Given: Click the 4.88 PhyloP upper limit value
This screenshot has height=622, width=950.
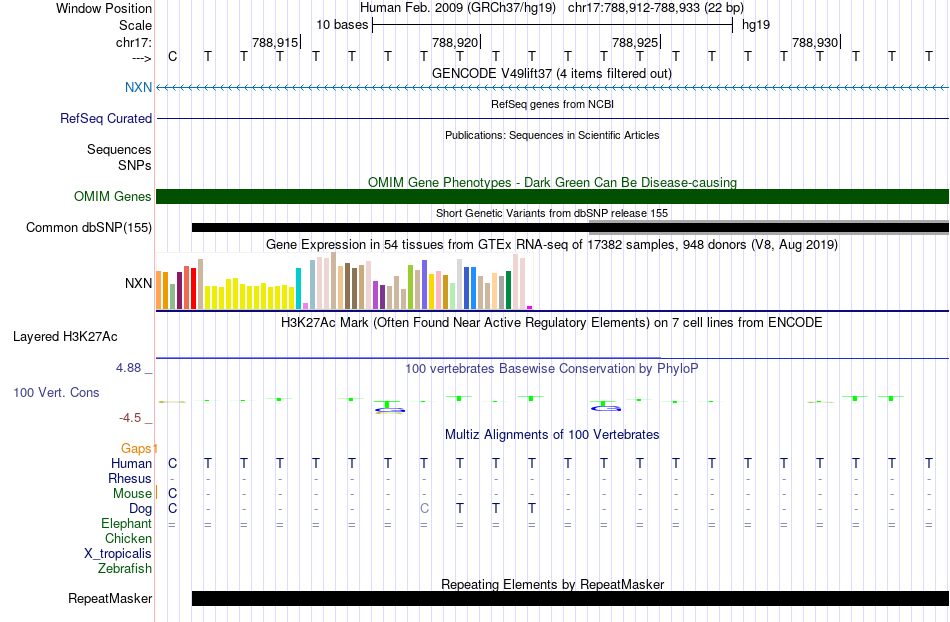Looking at the screenshot, I should 128,368.
